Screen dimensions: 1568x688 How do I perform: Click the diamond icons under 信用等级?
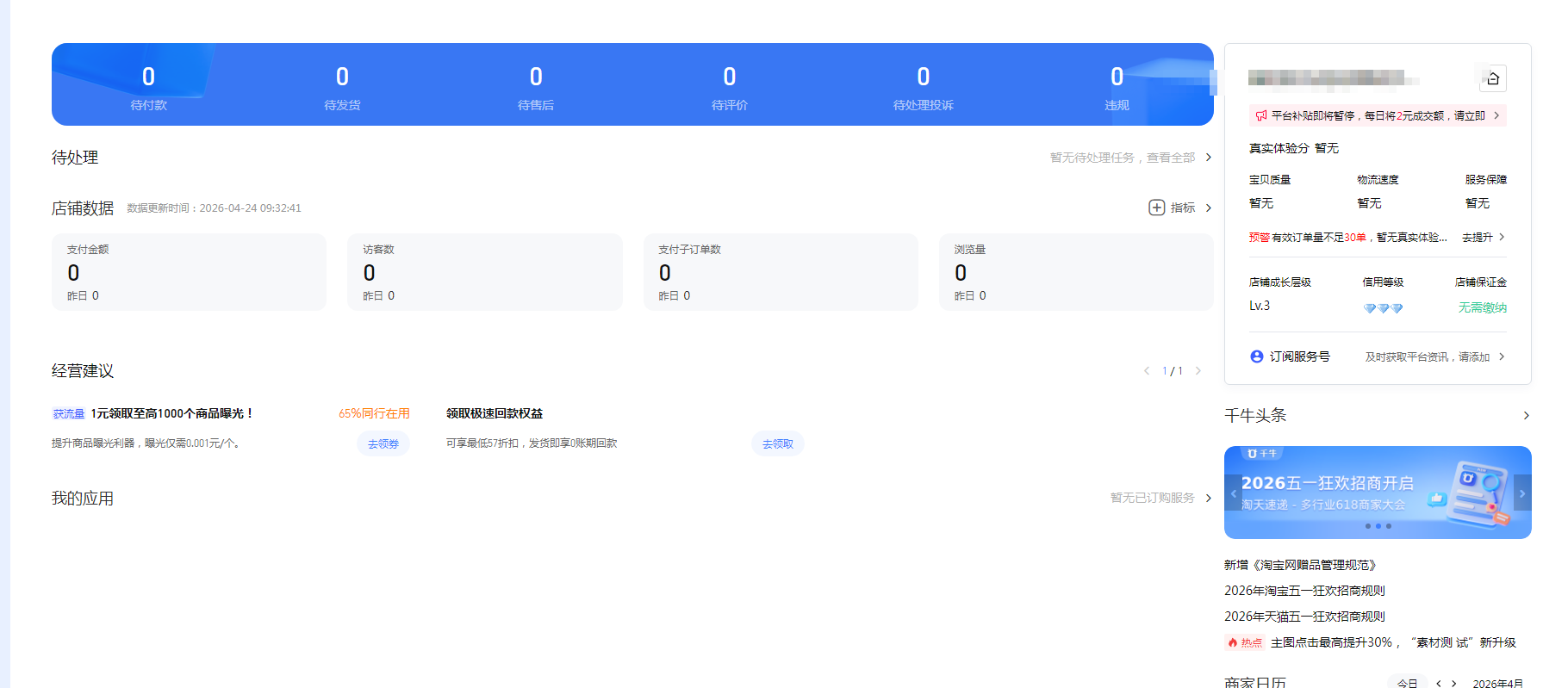pos(1383,308)
